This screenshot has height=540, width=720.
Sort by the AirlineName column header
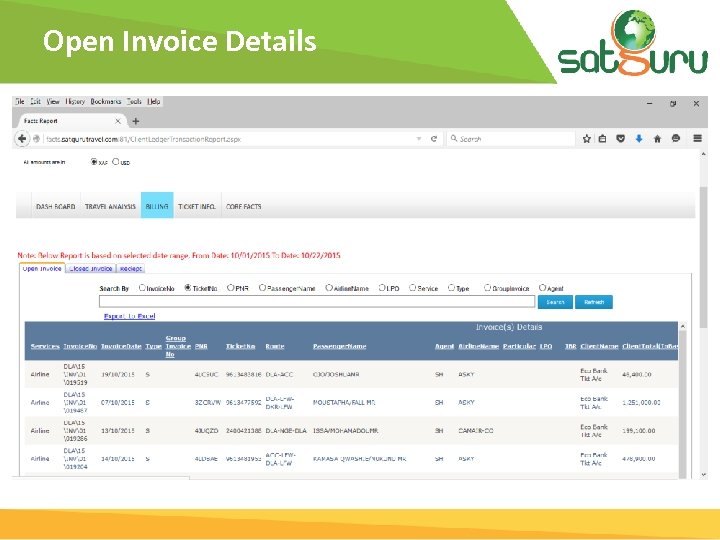point(478,346)
